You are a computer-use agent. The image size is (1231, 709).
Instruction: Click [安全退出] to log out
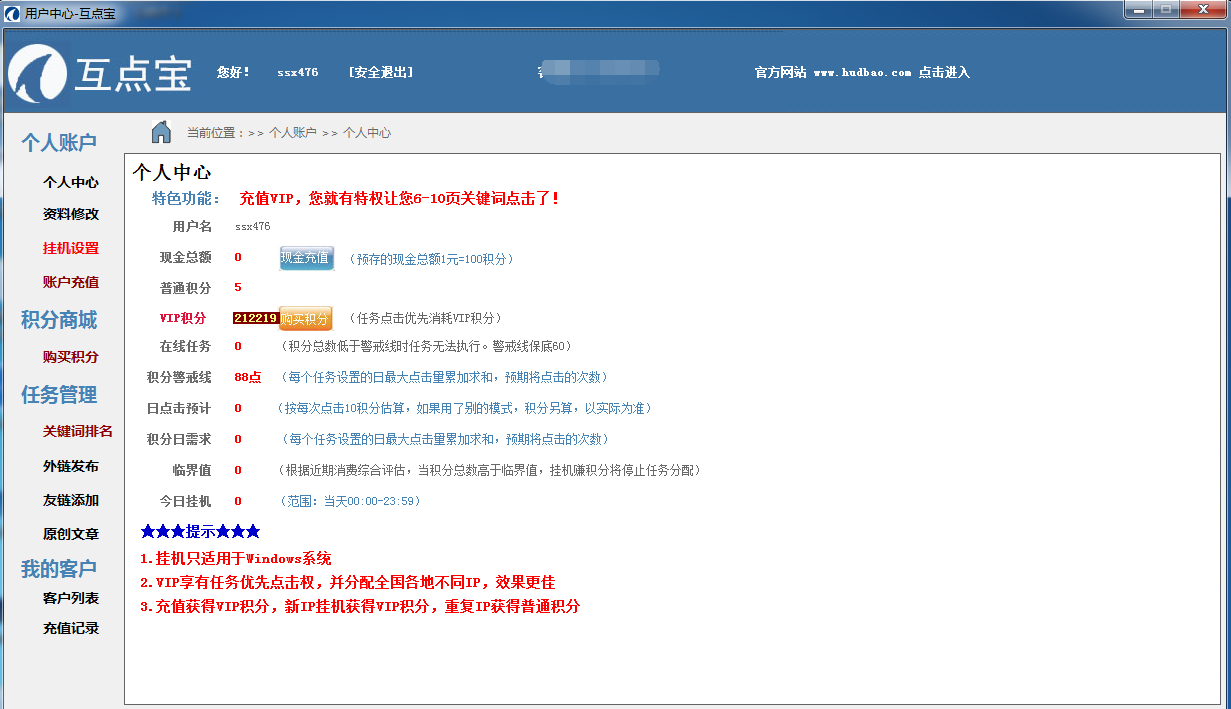pos(381,72)
